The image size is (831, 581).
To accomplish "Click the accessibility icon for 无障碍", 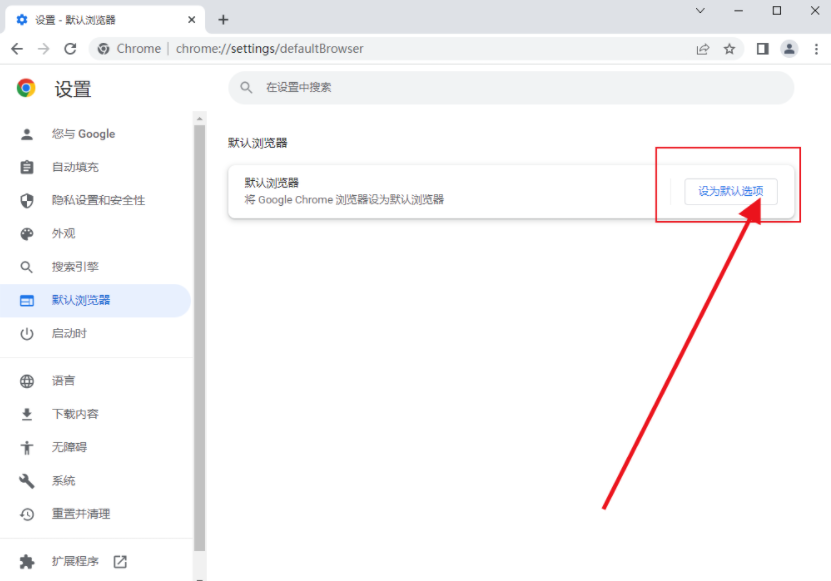I will click(26, 447).
